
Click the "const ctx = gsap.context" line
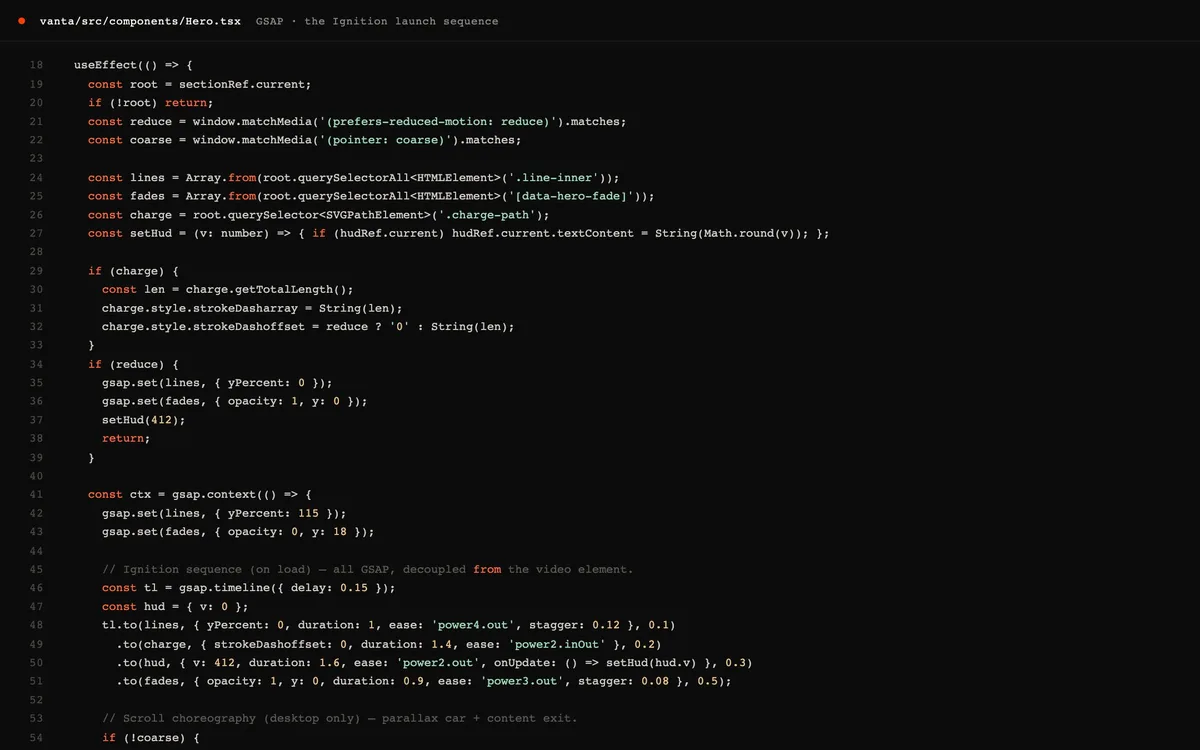[x=200, y=494]
